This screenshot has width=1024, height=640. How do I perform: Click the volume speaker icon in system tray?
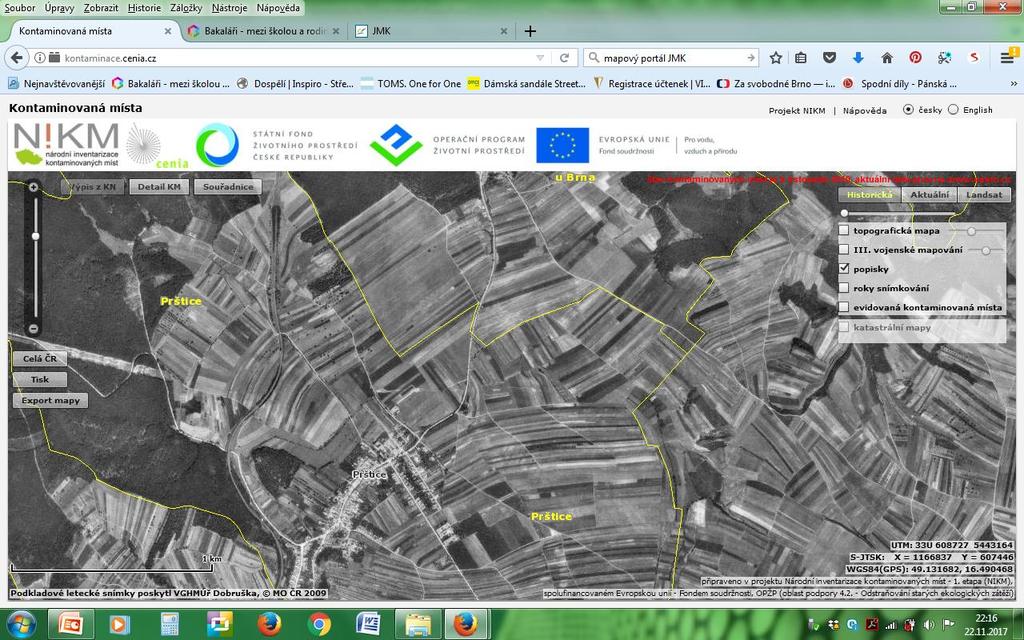928,625
